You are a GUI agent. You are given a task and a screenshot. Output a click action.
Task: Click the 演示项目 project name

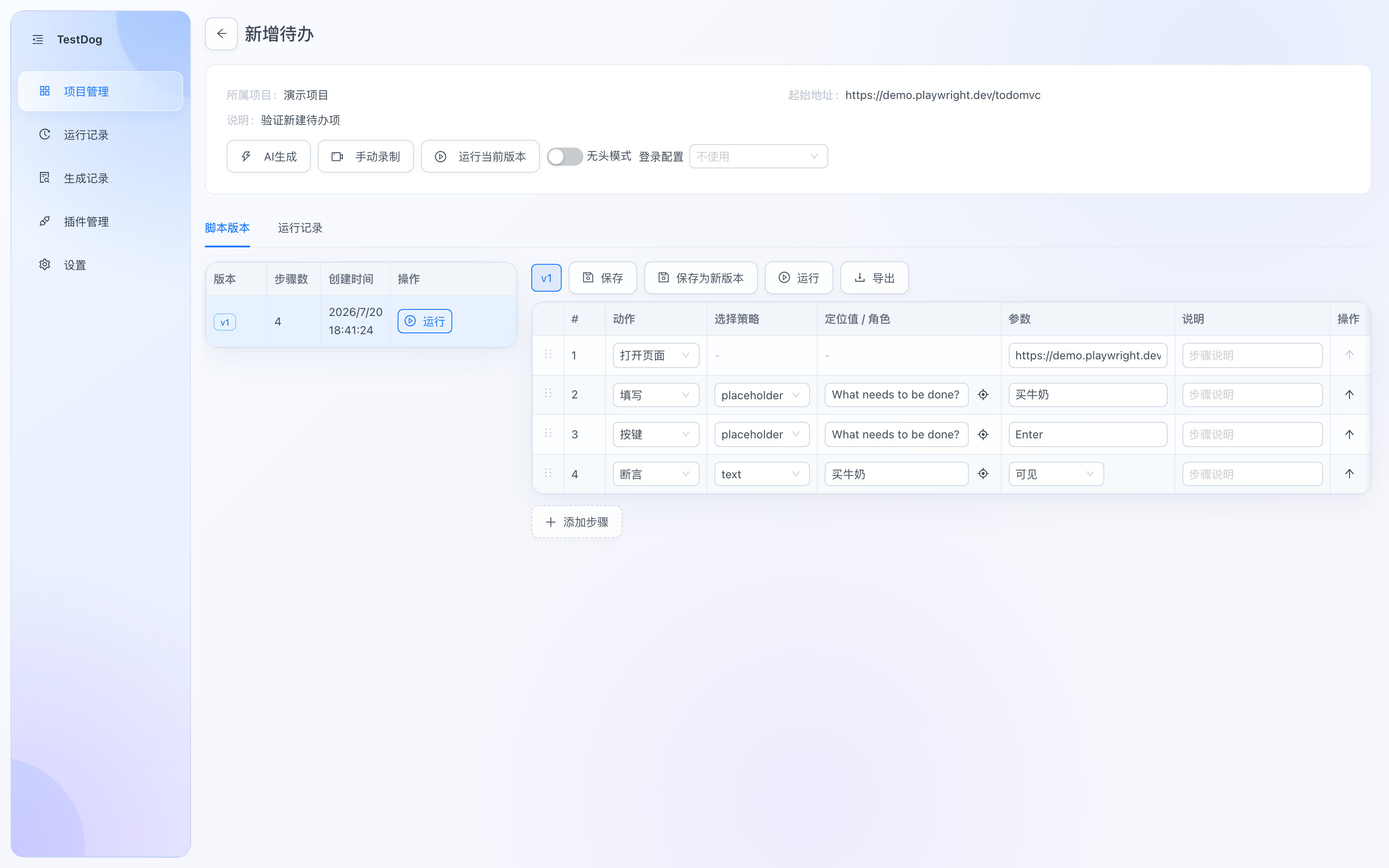(306, 95)
